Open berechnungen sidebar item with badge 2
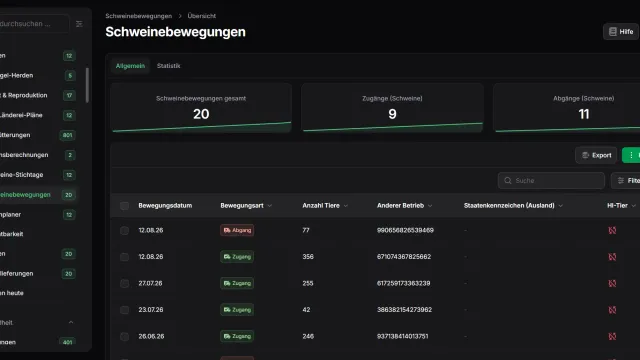 click(x=38, y=155)
